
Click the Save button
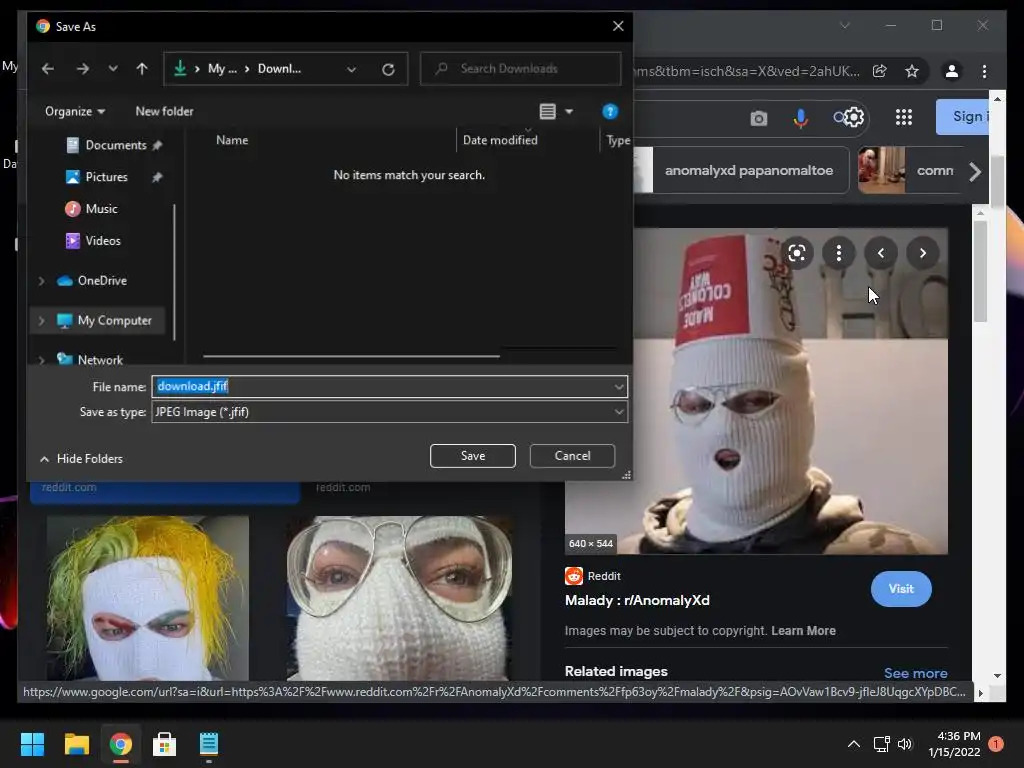click(473, 456)
